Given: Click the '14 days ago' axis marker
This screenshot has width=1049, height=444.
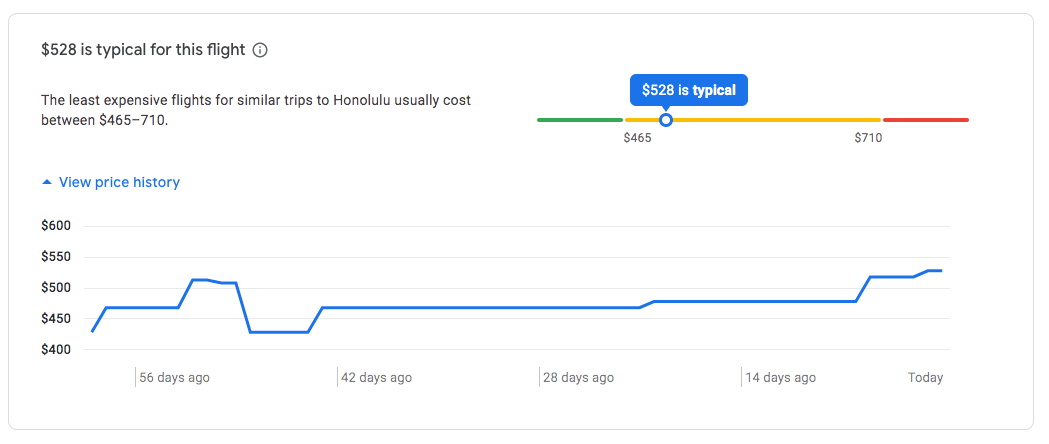Looking at the screenshot, I should [x=780, y=378].
